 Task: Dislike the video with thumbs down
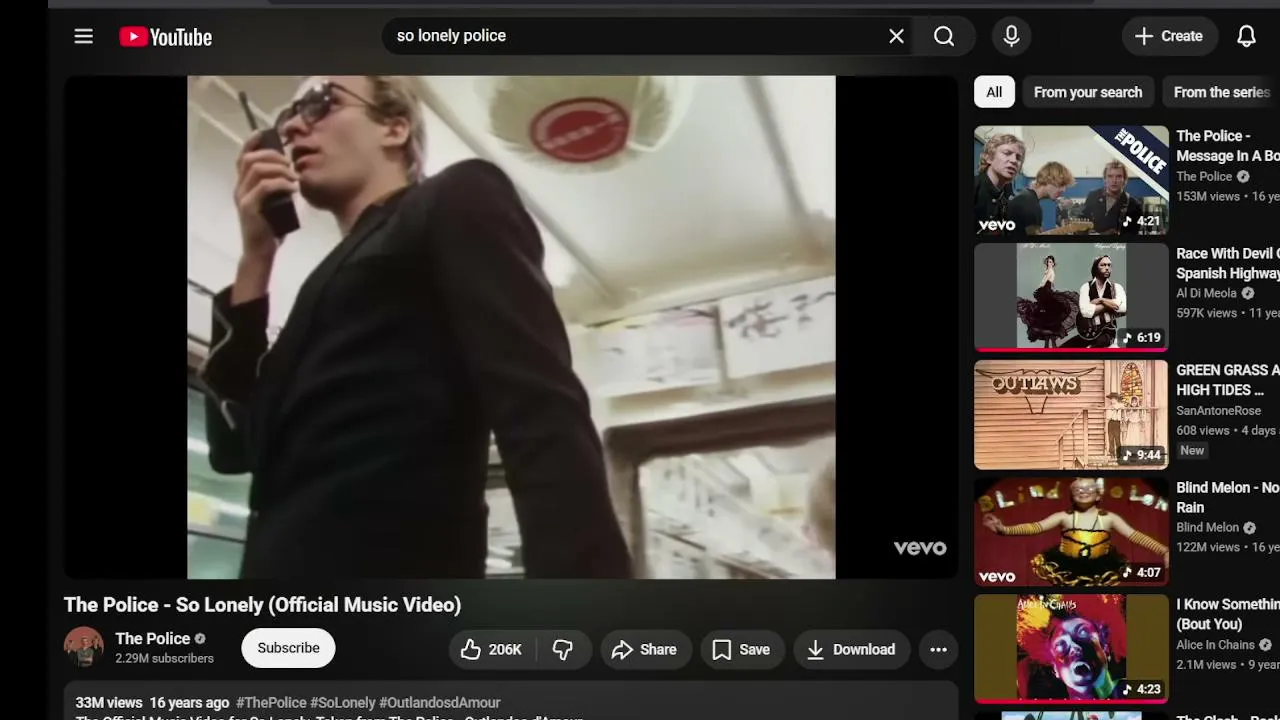point(563,650)
